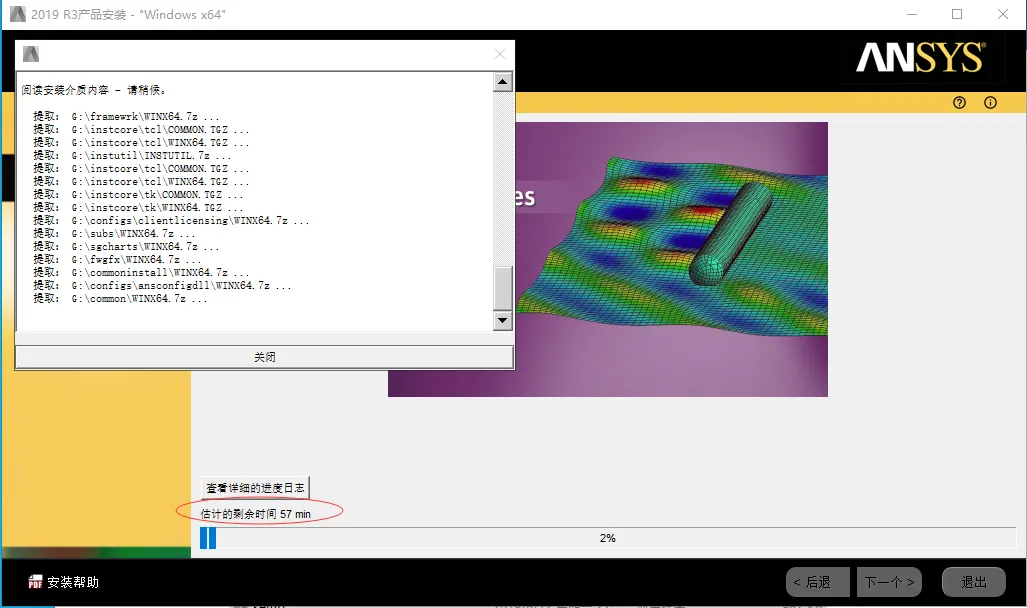Click the 阅读安装介质内容 header text
Screen dimensions: 1027x608
pos(94,90)
